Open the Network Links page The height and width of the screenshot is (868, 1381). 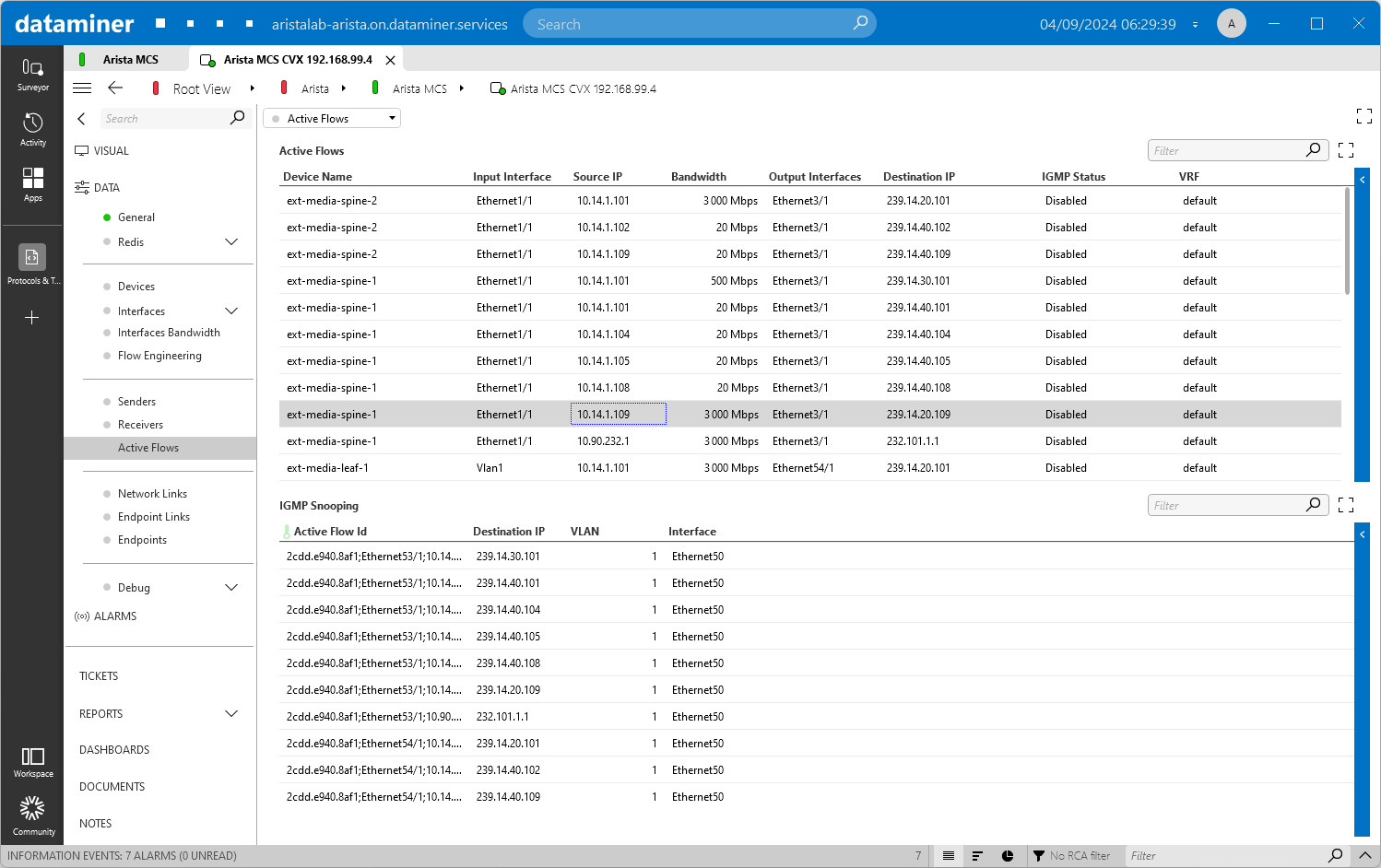coord(152,494)
